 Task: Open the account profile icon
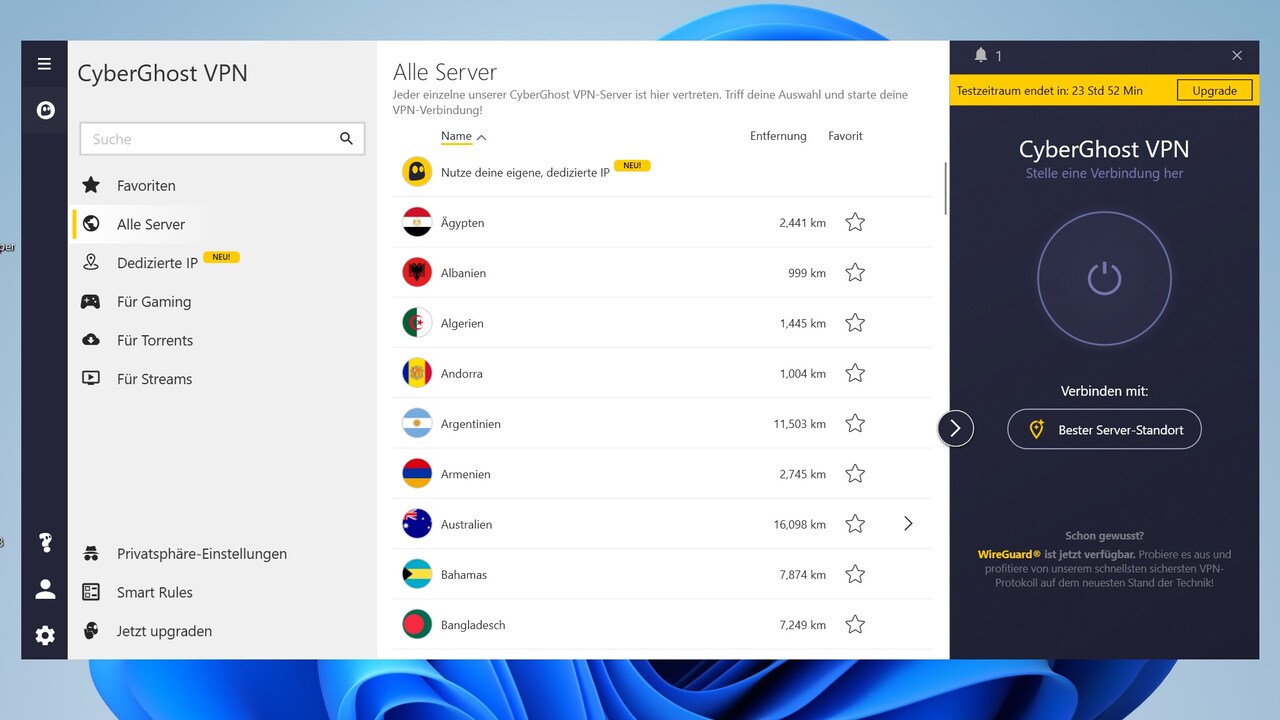(45, 590)
